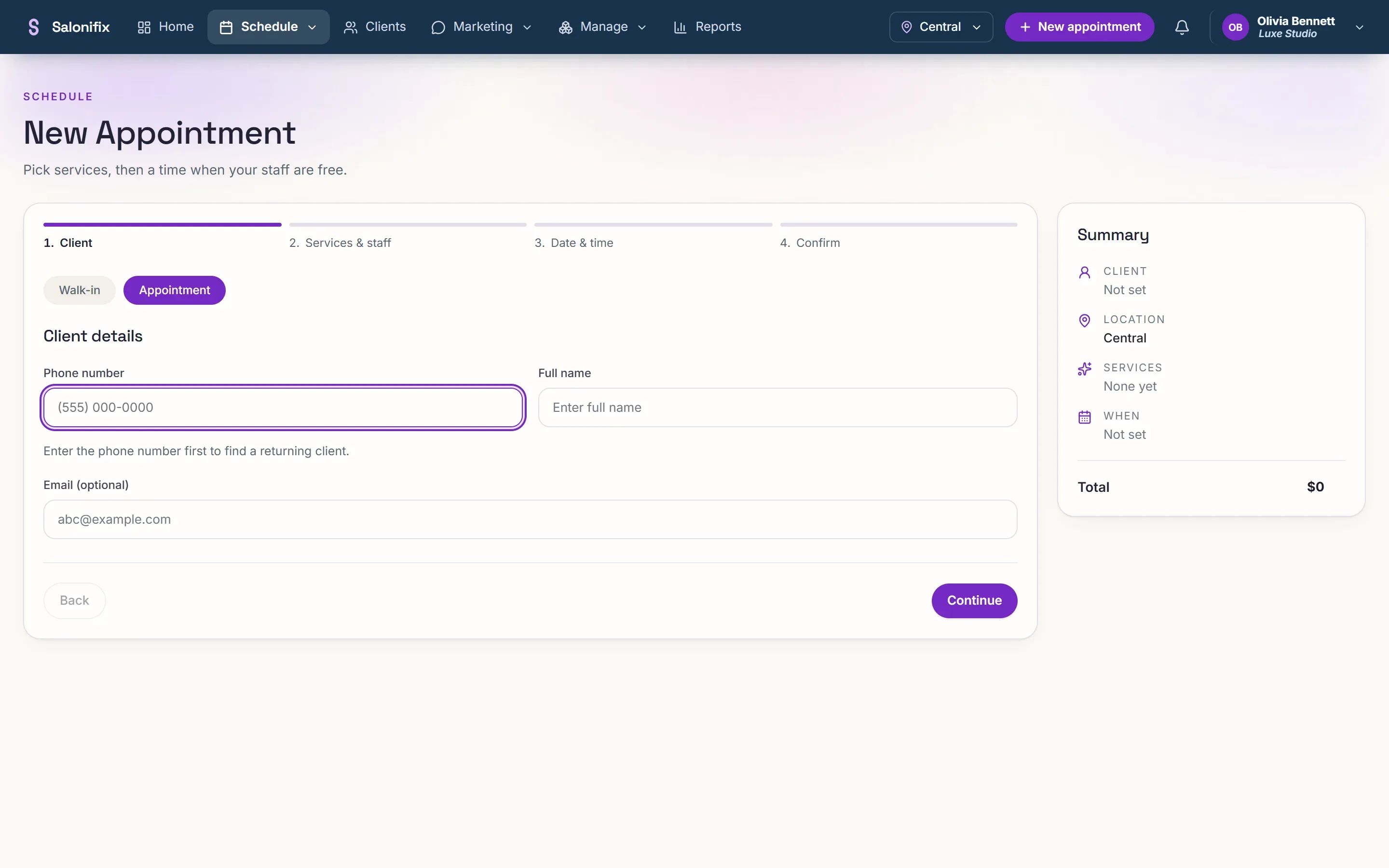Expand the Manage menu chevron
The height and width of the screenshot is (868, 1389).
tap(642, 27)
